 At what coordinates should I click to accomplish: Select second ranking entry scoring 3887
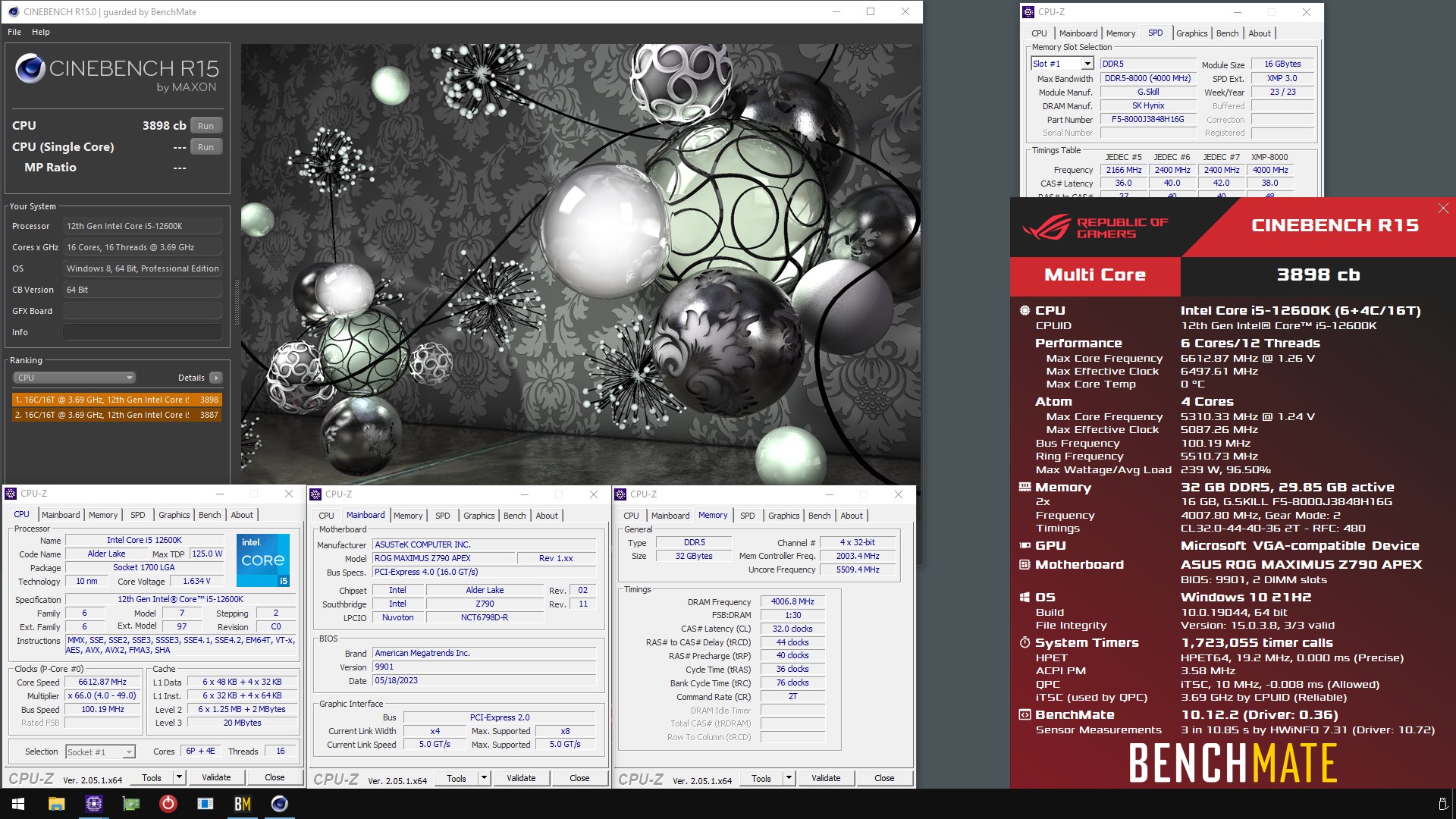(117, 415)
